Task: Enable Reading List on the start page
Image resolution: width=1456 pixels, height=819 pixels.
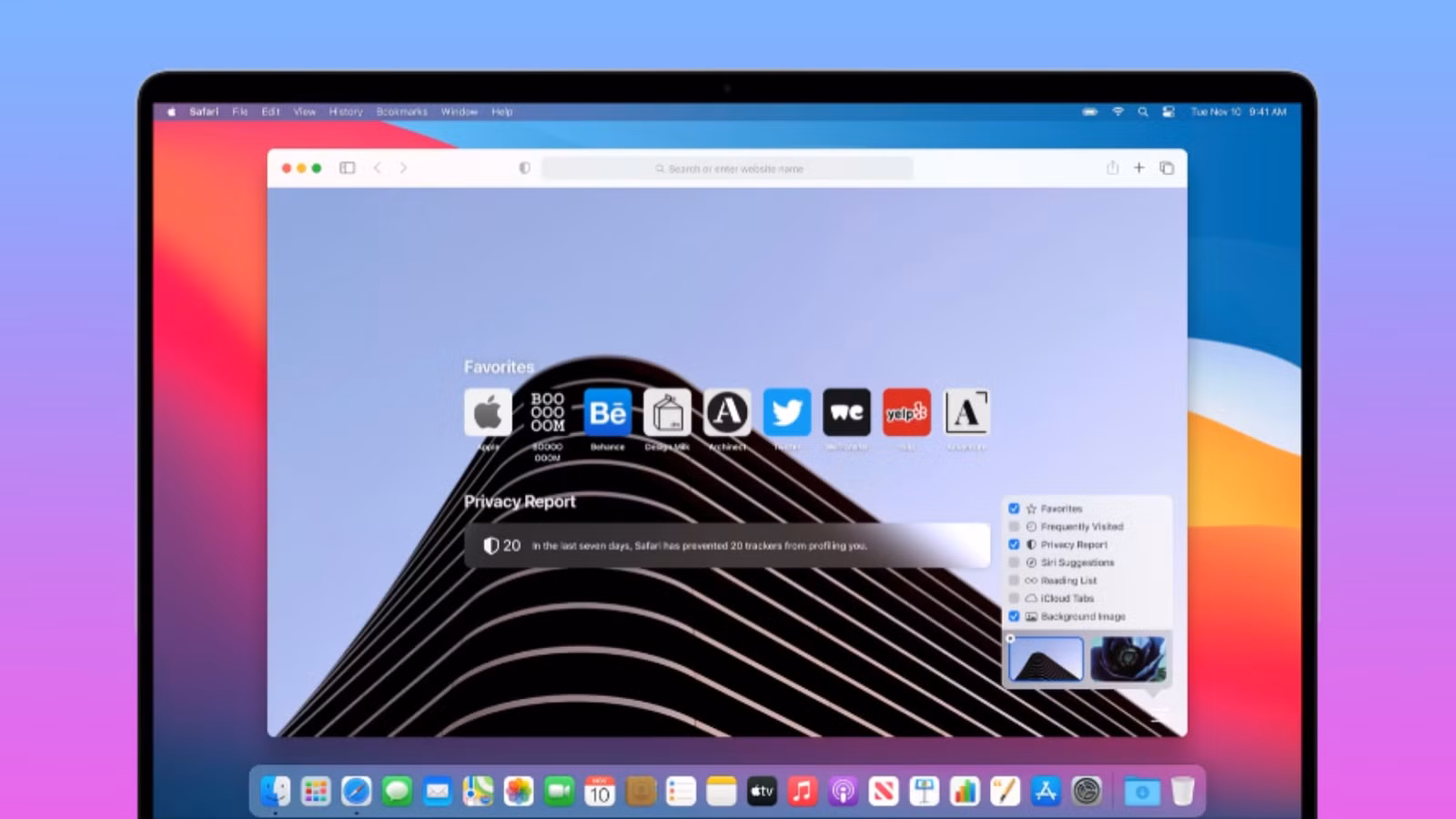Action: (x=1014, y=581)
